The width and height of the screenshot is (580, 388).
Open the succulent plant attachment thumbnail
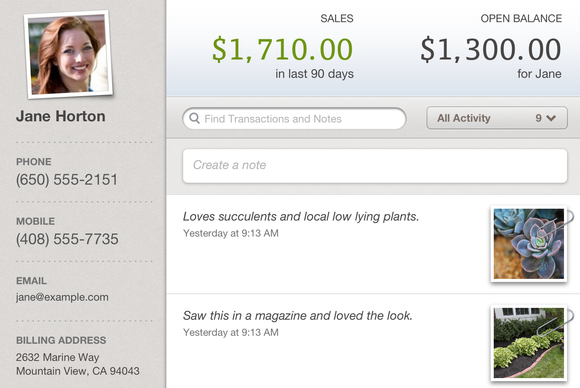pyautogui.click(x=529, y=244)
